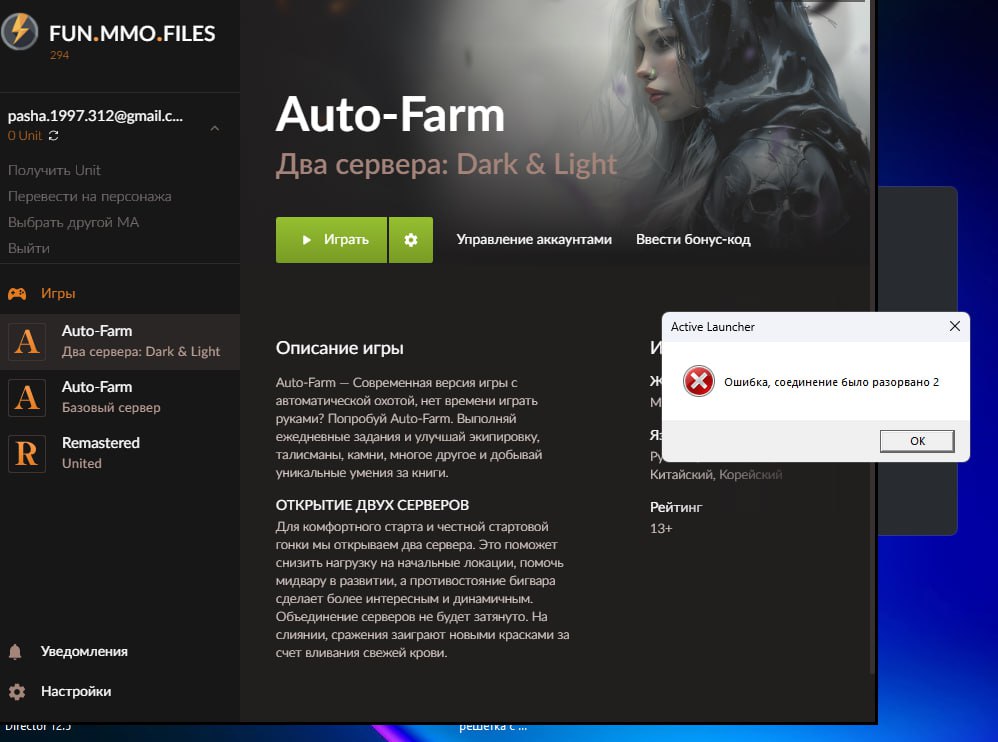The width and height of the screenshot is (998, 742).
Task: Close the Active Launcher error dialog
Action: coord(954,327)
